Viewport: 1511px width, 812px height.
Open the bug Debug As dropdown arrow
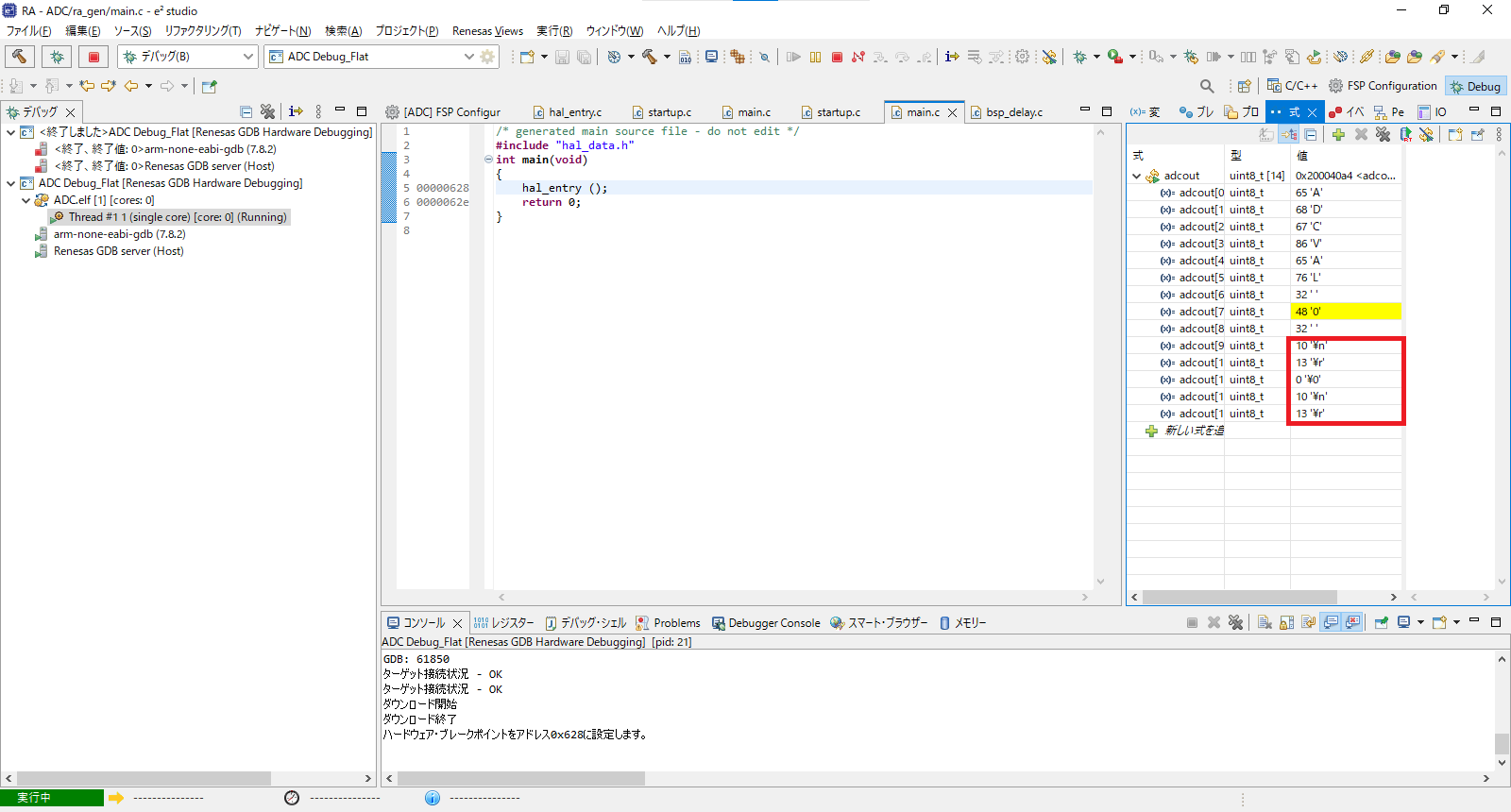pyautogui.click(x=1096, y=57)
